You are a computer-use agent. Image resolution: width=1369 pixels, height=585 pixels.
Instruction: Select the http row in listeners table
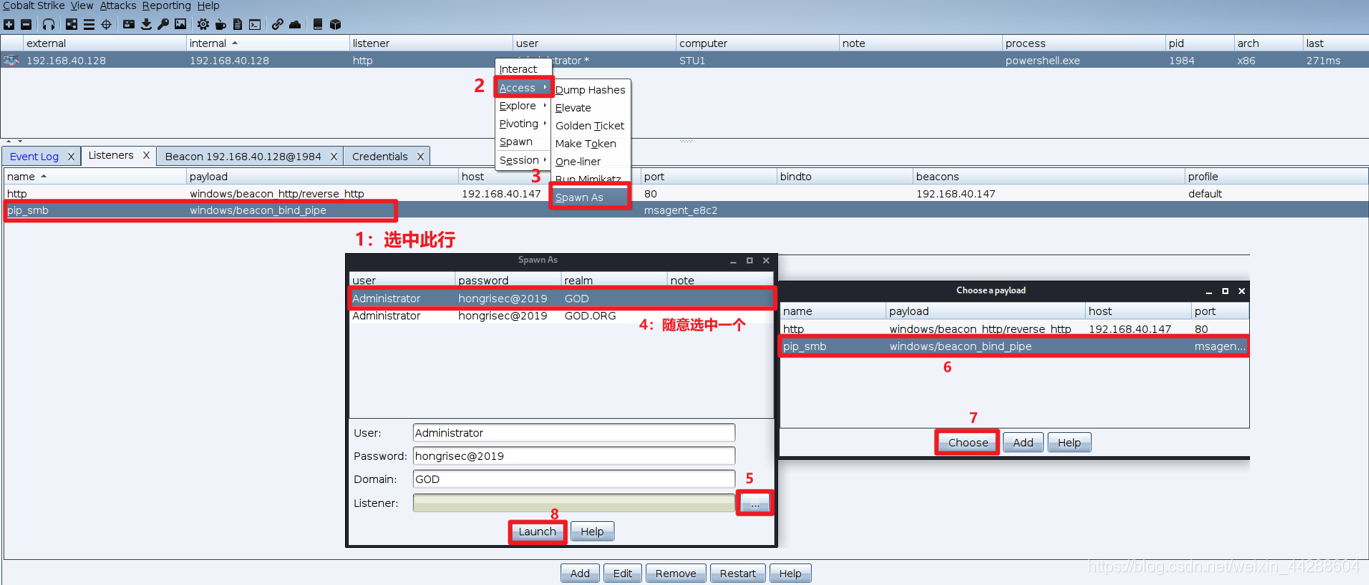tap(684, 194)
